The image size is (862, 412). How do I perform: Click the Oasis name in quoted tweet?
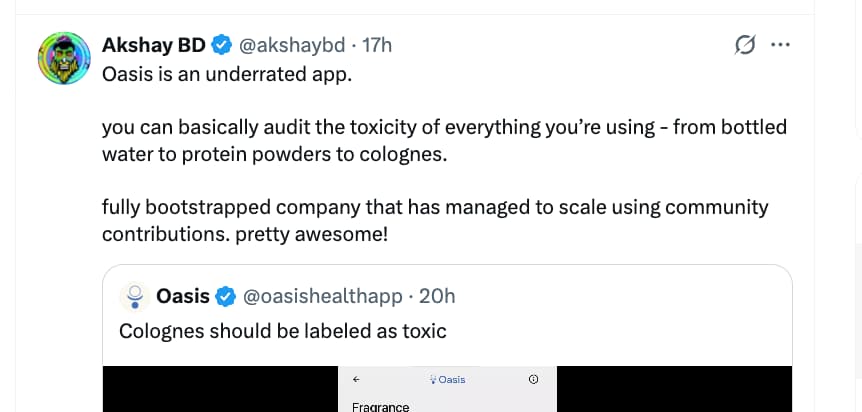183,296
